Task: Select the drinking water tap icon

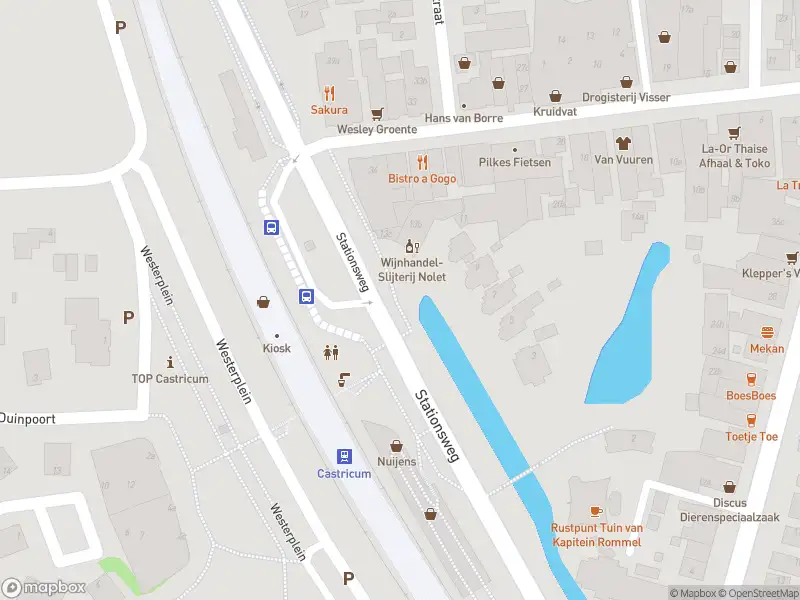Action: click(x=344, y=380)
